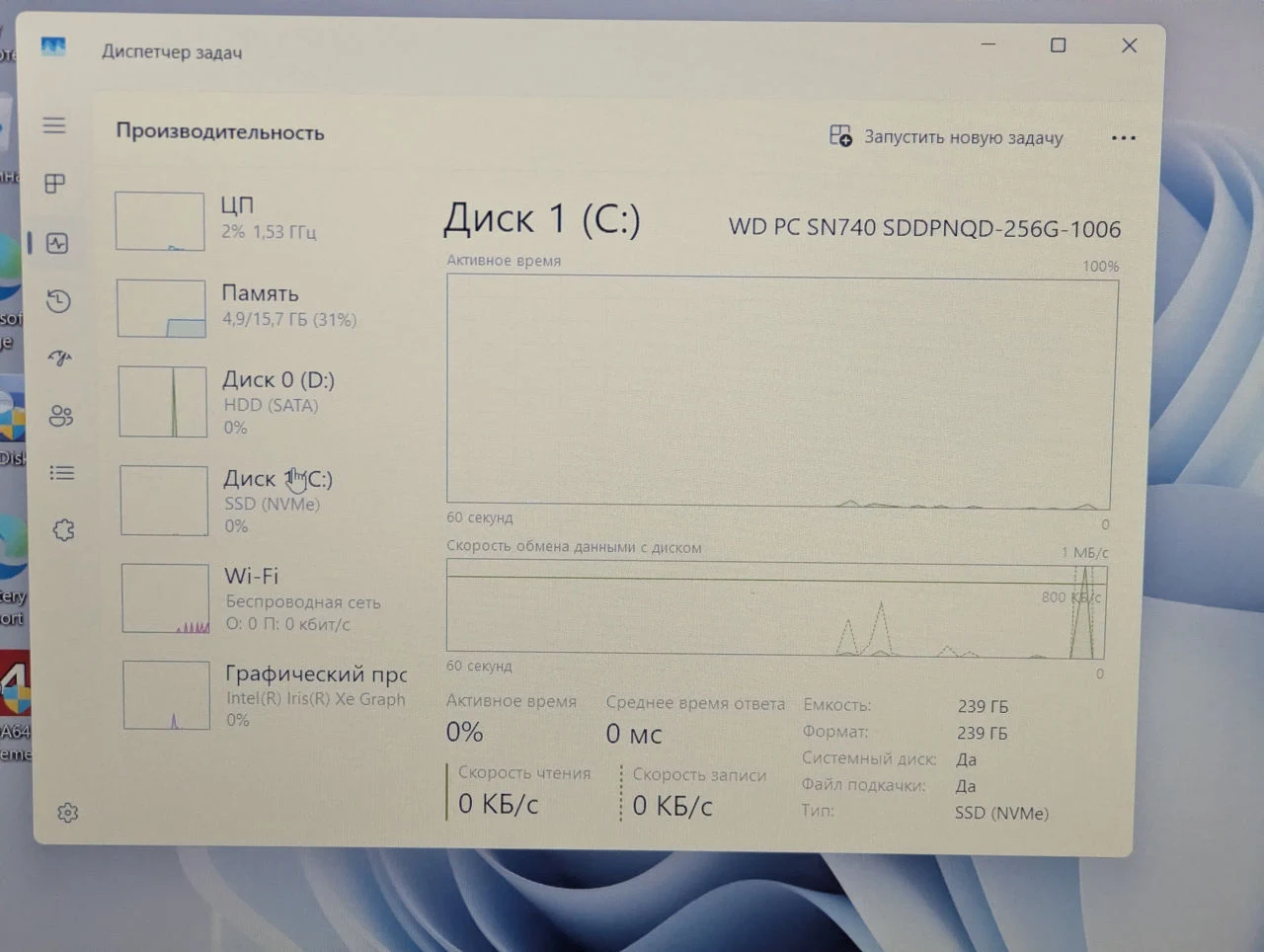Image resolution: width=1264 pixels, height=952 pixels.
Task: Open Task Manager settings gear
Action: 67,813
